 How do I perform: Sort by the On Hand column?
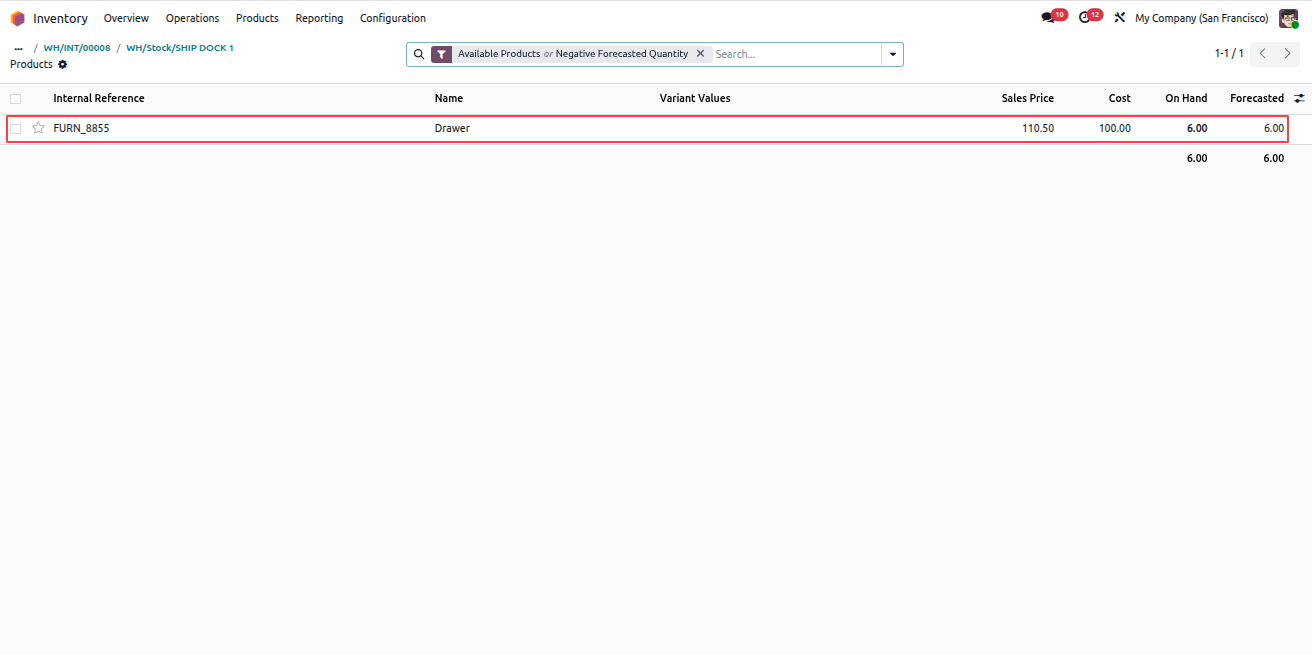click(x=1186, y=98)
